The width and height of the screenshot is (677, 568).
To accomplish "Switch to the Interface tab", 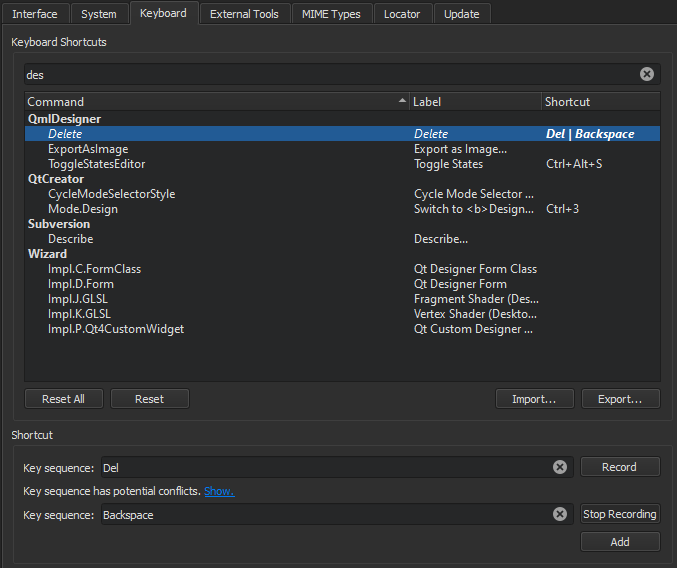I will click(35, 14).
